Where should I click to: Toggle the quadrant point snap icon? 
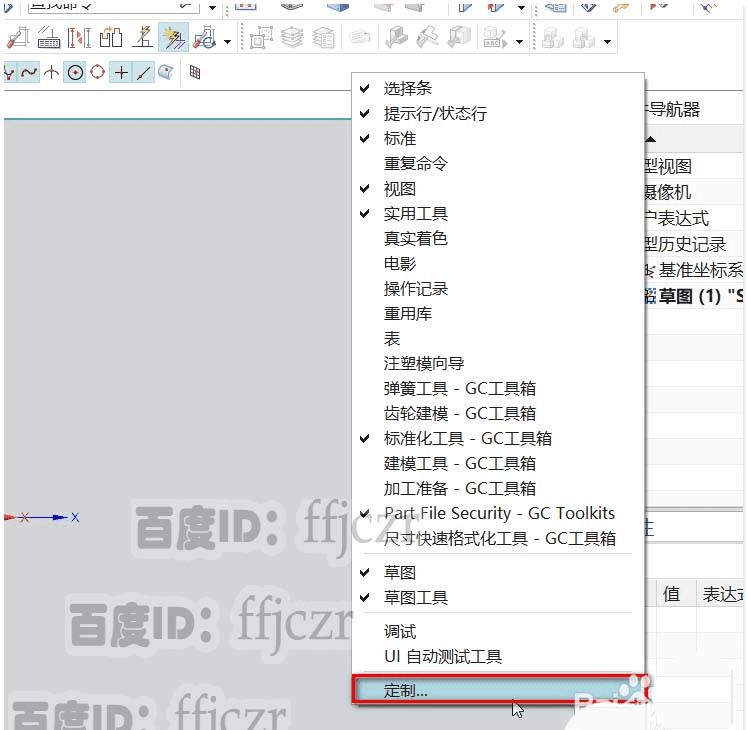[x=97, y=73]
